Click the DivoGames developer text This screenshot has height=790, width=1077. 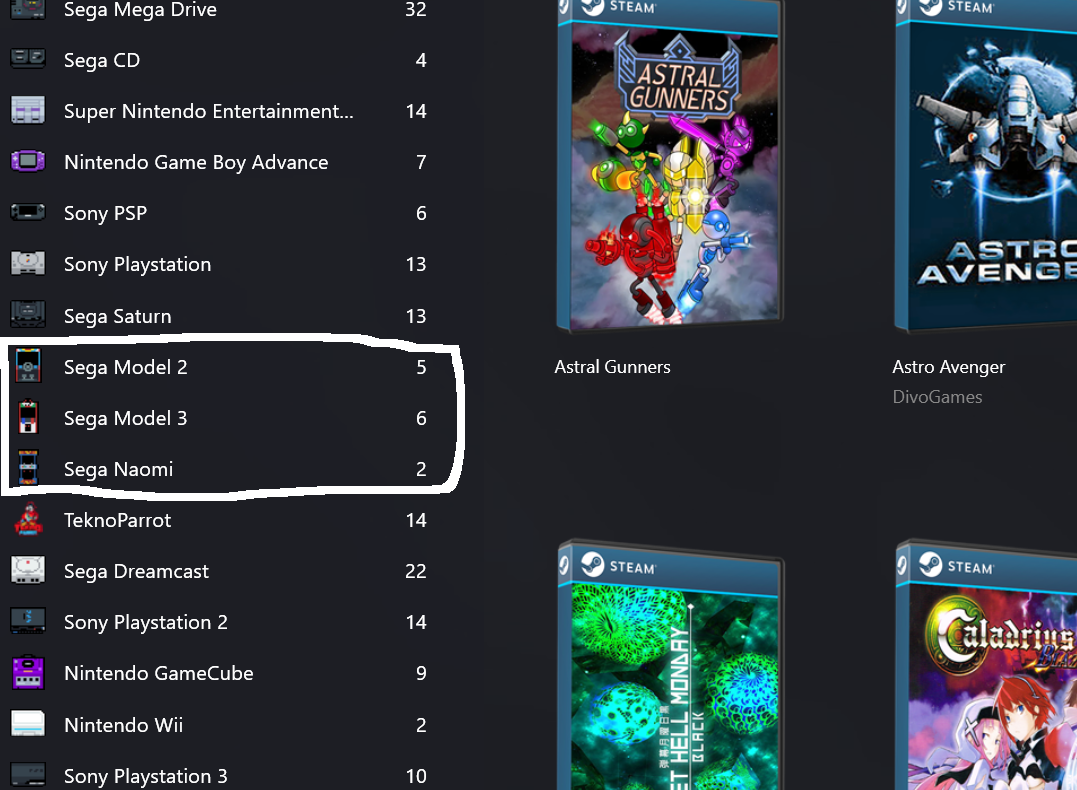point(937,397)
